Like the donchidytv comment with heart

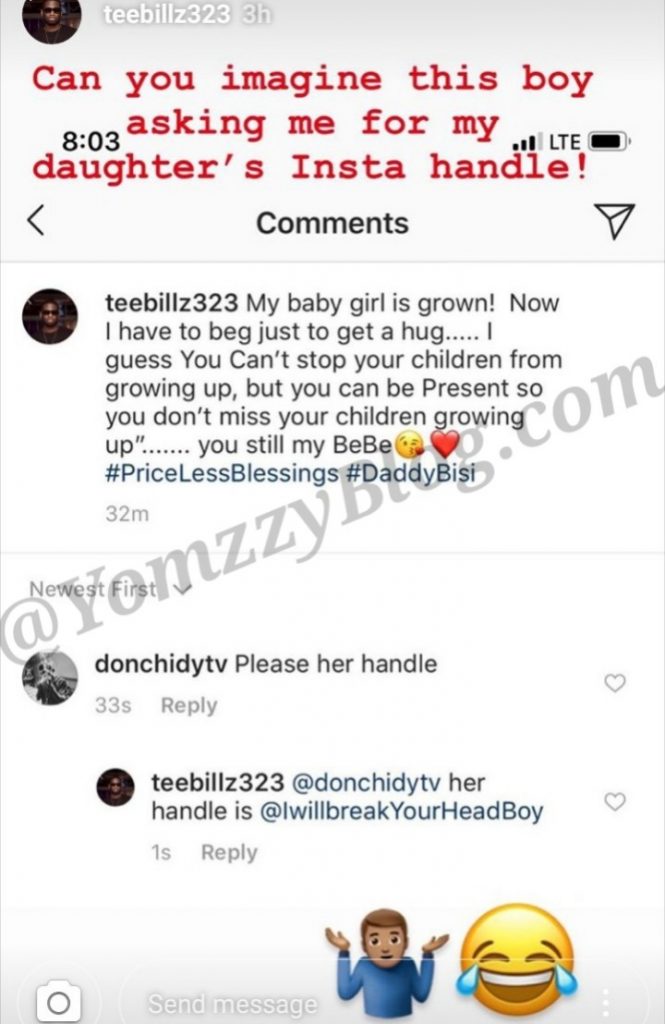click(615, 683)
